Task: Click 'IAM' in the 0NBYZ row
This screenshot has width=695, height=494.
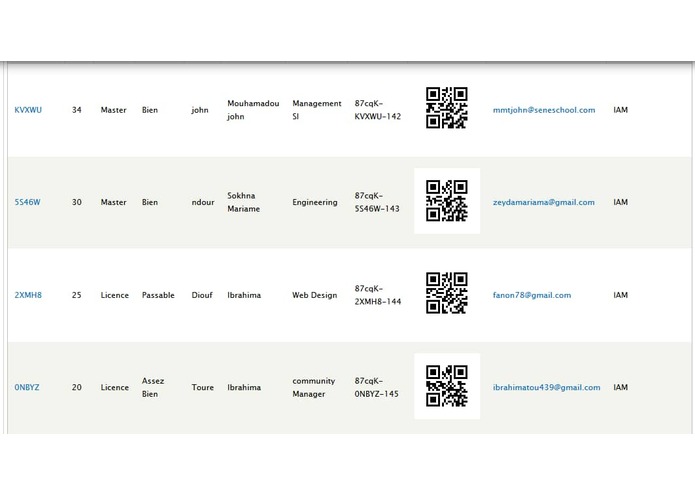Action: pos(621,387)
